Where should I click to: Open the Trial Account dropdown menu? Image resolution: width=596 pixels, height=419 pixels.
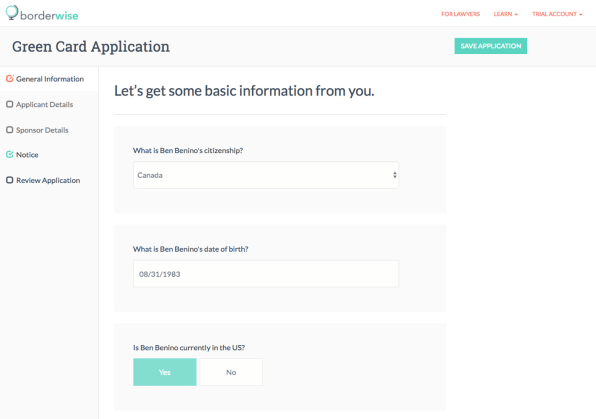[557, 14]
